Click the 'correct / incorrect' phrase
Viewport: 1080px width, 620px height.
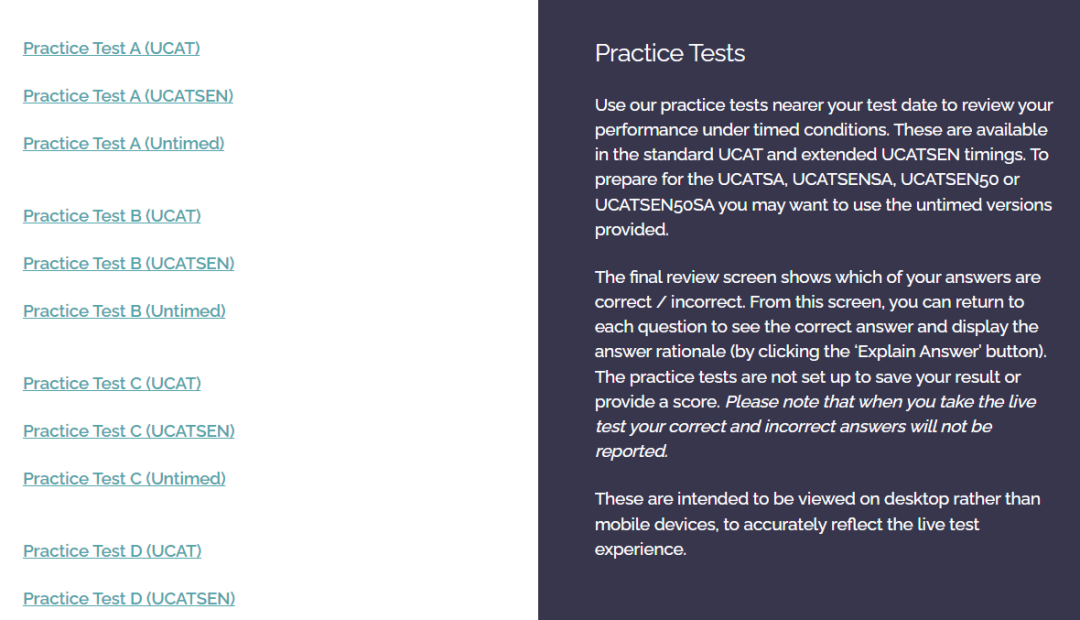pos(670,302)
